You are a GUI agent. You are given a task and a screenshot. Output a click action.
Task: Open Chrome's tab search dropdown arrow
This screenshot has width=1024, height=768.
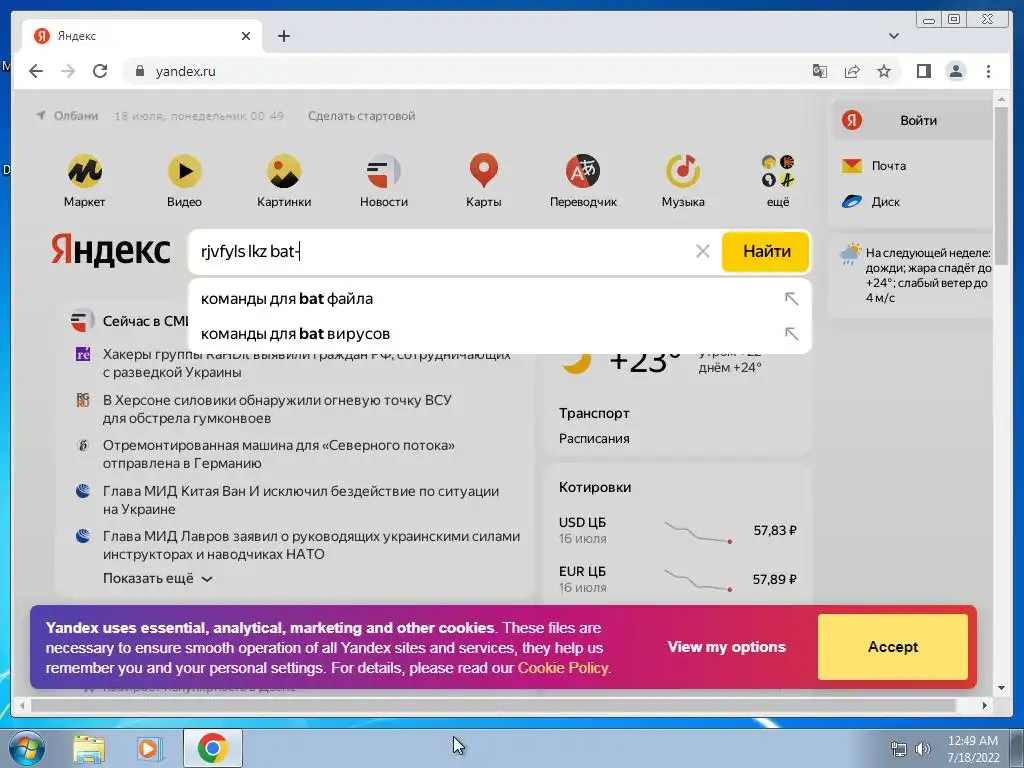894,36
